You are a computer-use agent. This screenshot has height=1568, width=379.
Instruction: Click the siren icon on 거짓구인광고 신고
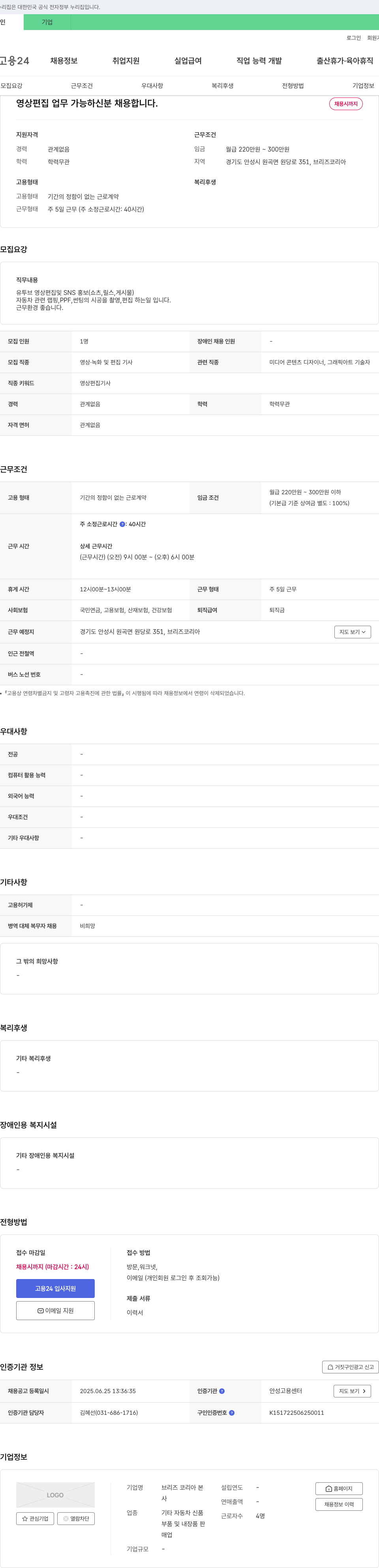[330, 1367]
